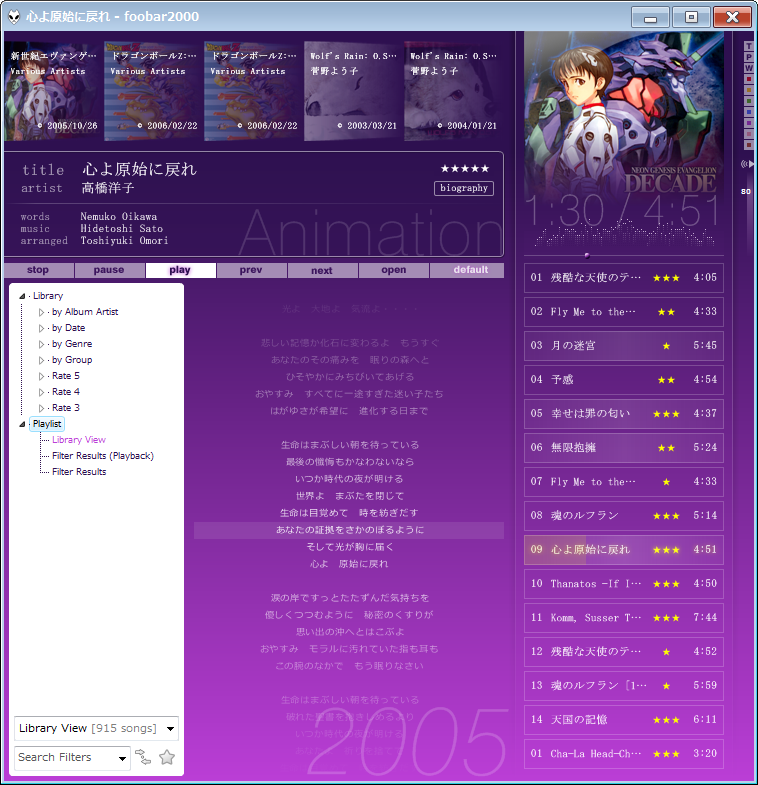Click the play button
The image size is (758, 785).
(x=180, y=270)
